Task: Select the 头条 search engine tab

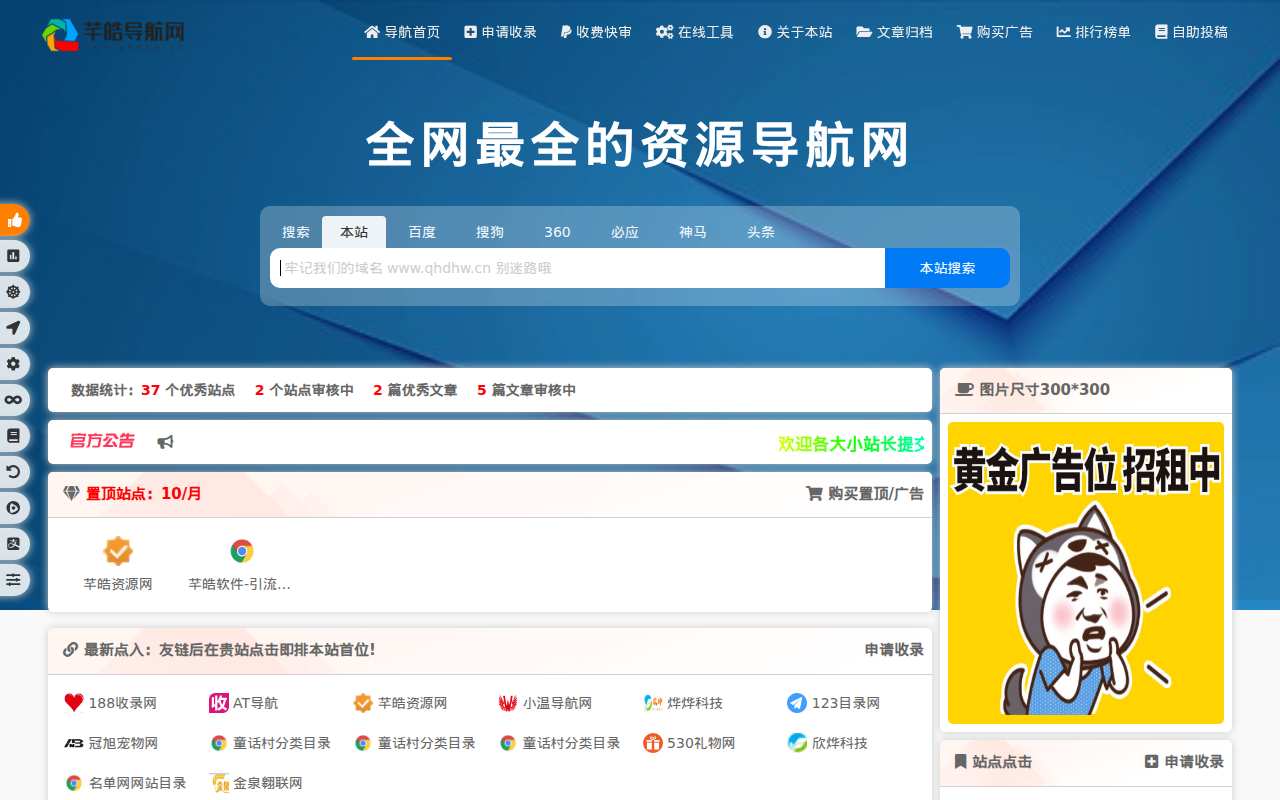Action: pos(761,231)
